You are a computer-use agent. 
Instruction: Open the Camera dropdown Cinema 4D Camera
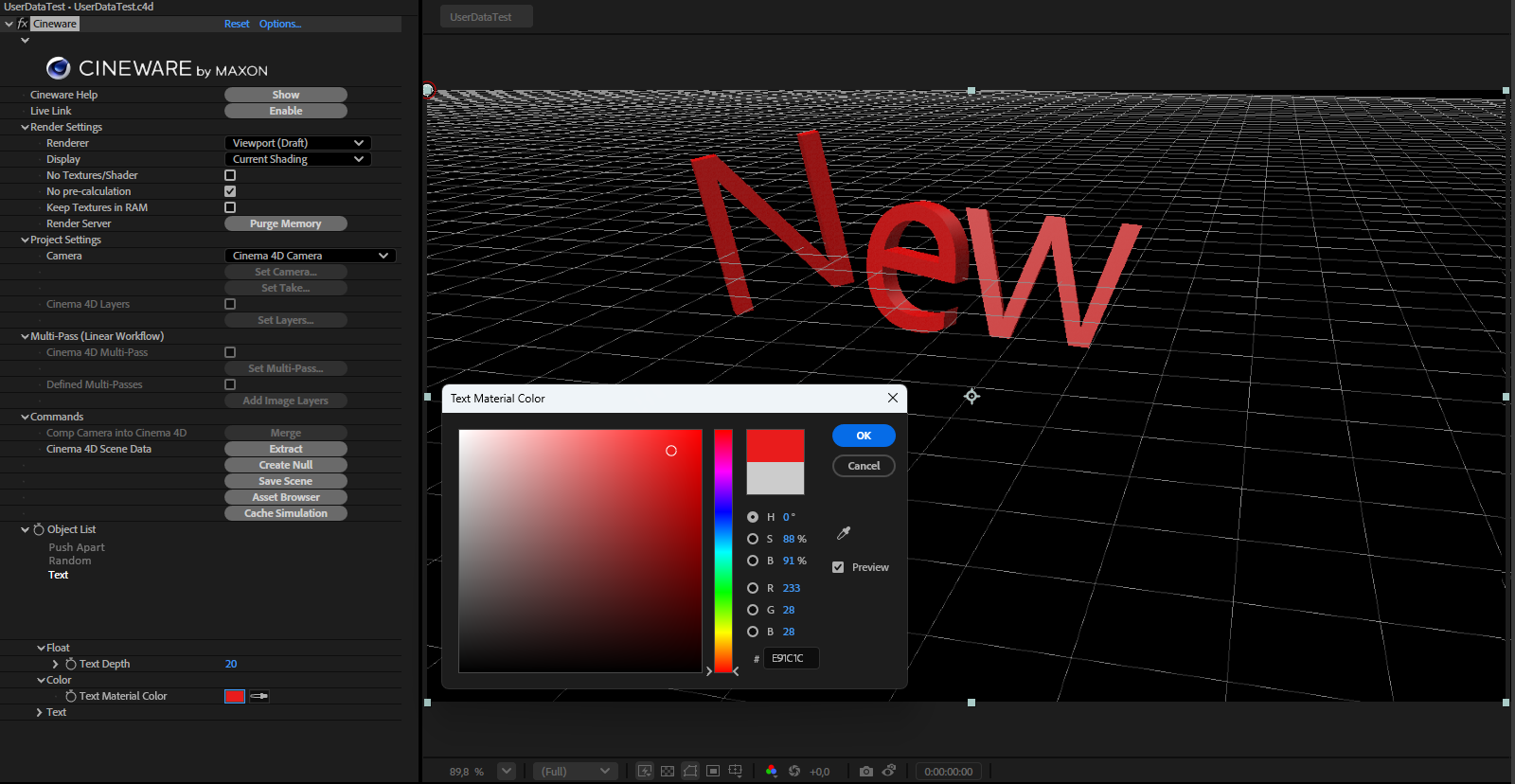[x=310, y=256]
